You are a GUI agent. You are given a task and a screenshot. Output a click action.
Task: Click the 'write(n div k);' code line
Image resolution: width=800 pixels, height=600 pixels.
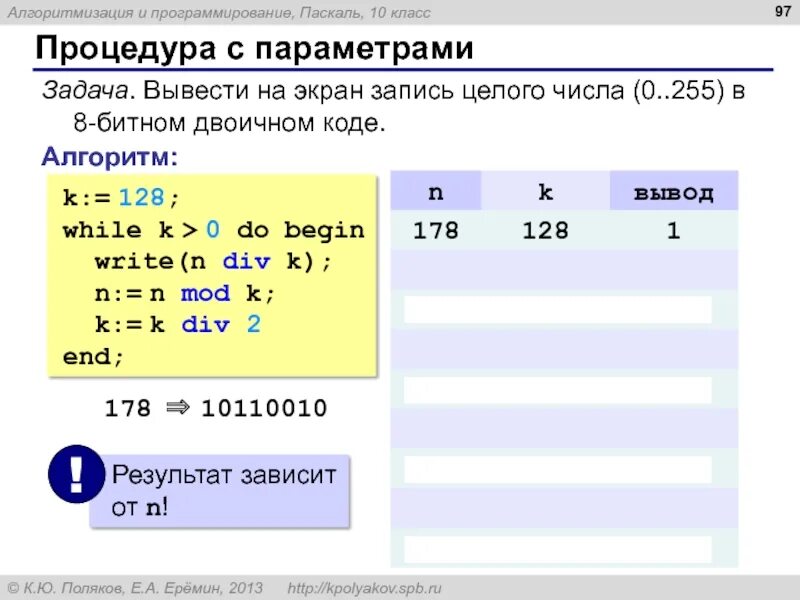tap(213, 262)
